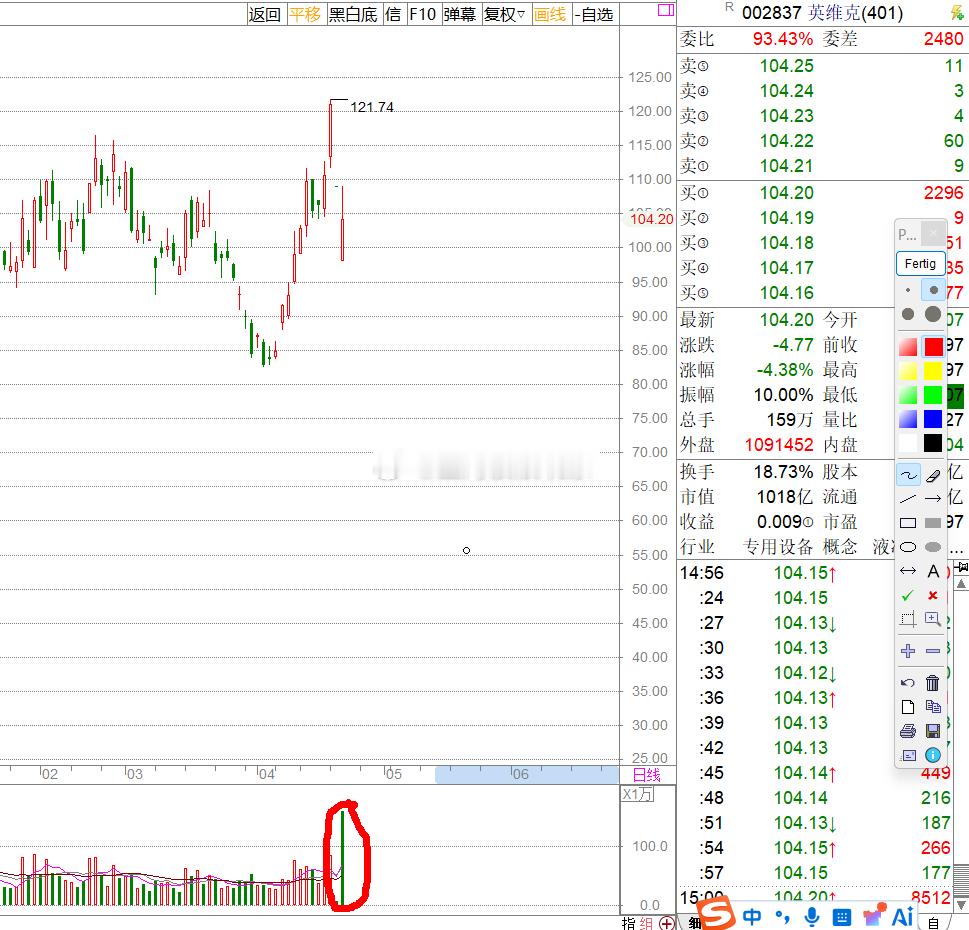The height and width of the screenshot is (930, 969).
Task: Select the text 'A' annotation tool
Action: tap(933, 571)
